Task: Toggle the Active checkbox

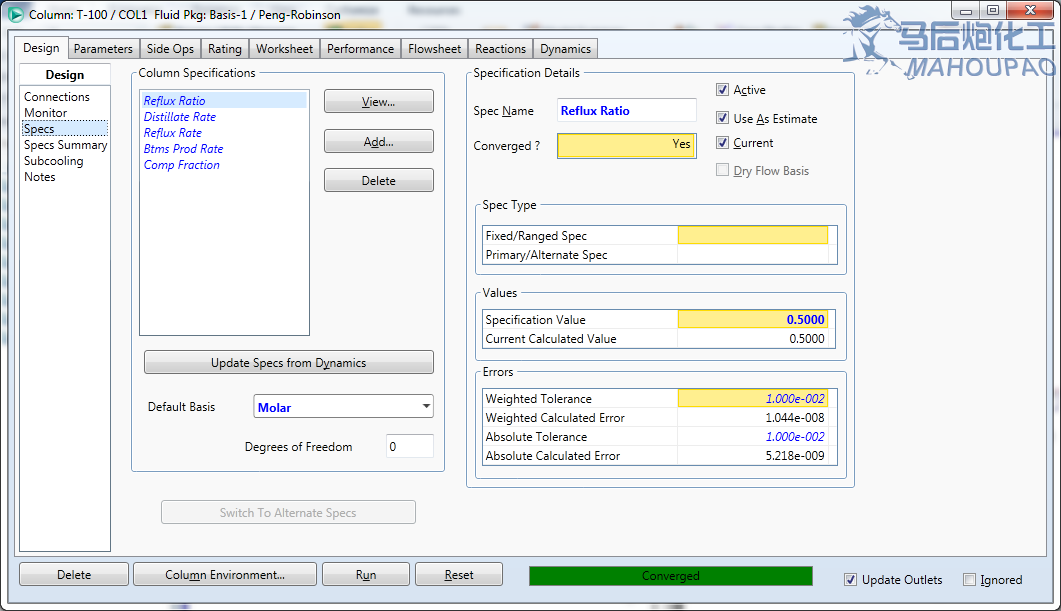Action: click(x=723, y=90)
